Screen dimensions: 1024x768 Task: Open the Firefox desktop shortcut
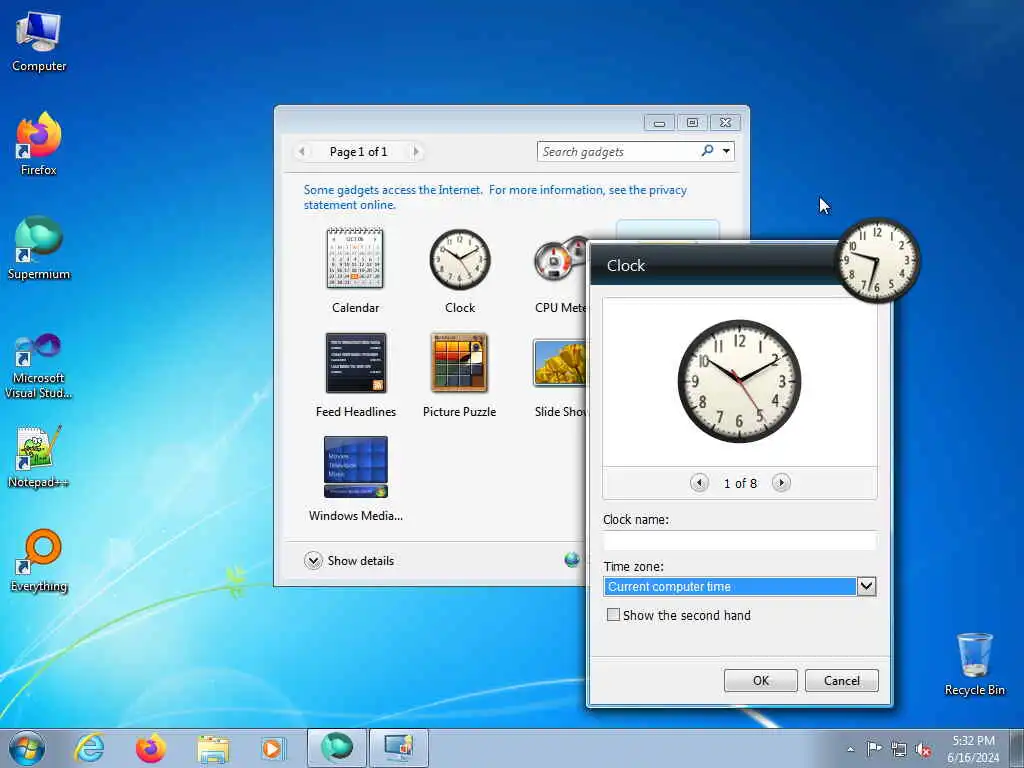39,144
